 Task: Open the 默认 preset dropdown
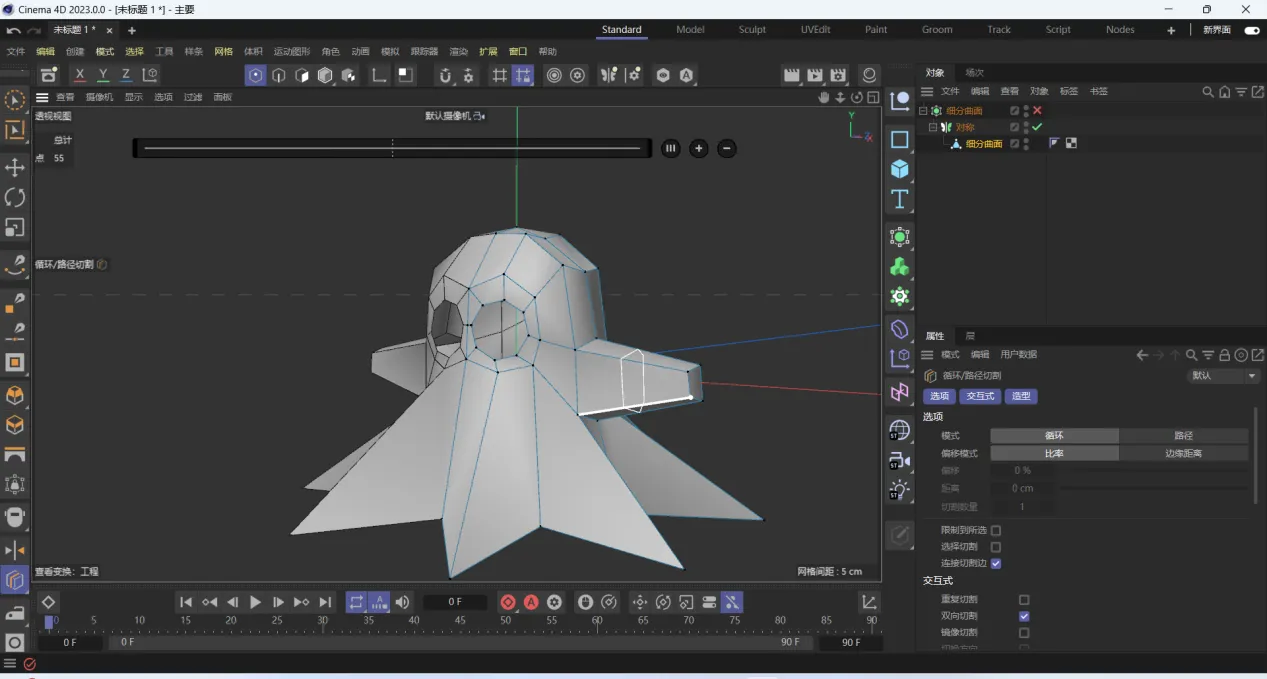pyautogui.click(x=1224, y=376)
